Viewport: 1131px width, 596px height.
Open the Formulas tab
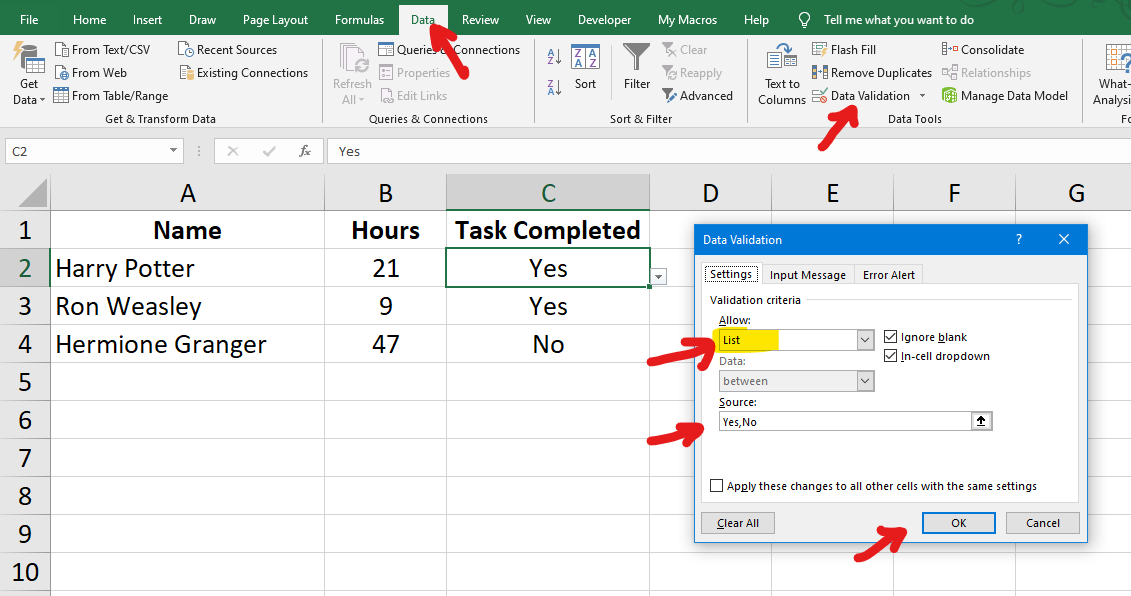click(359, 19)
